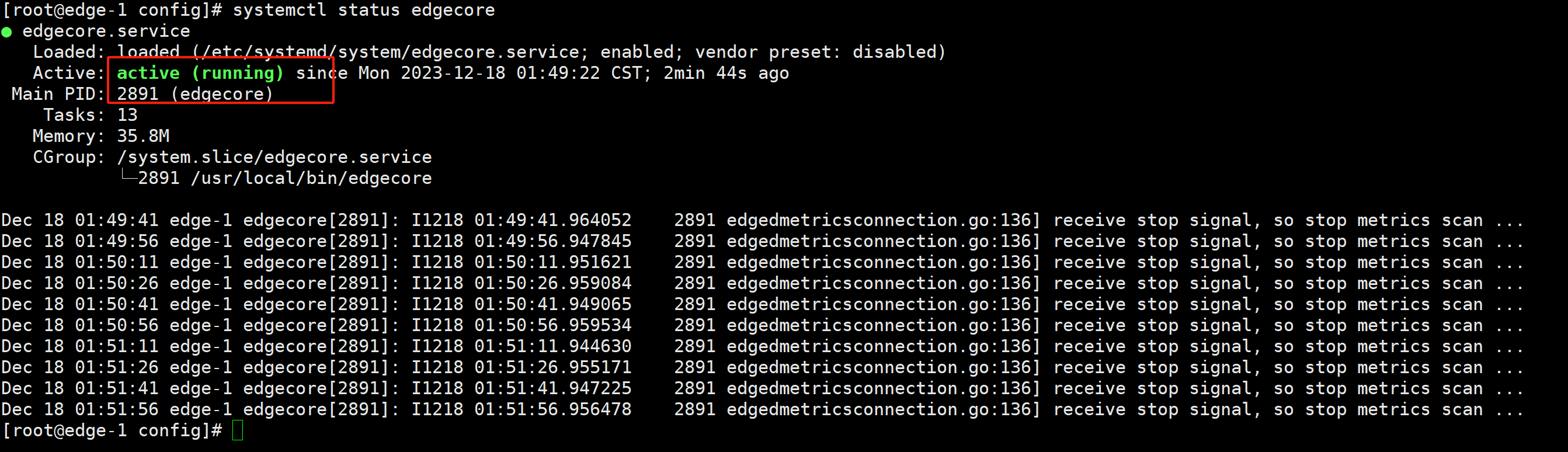Click "edgecore.service" unit name on the second line

click(x=106, y=32)
